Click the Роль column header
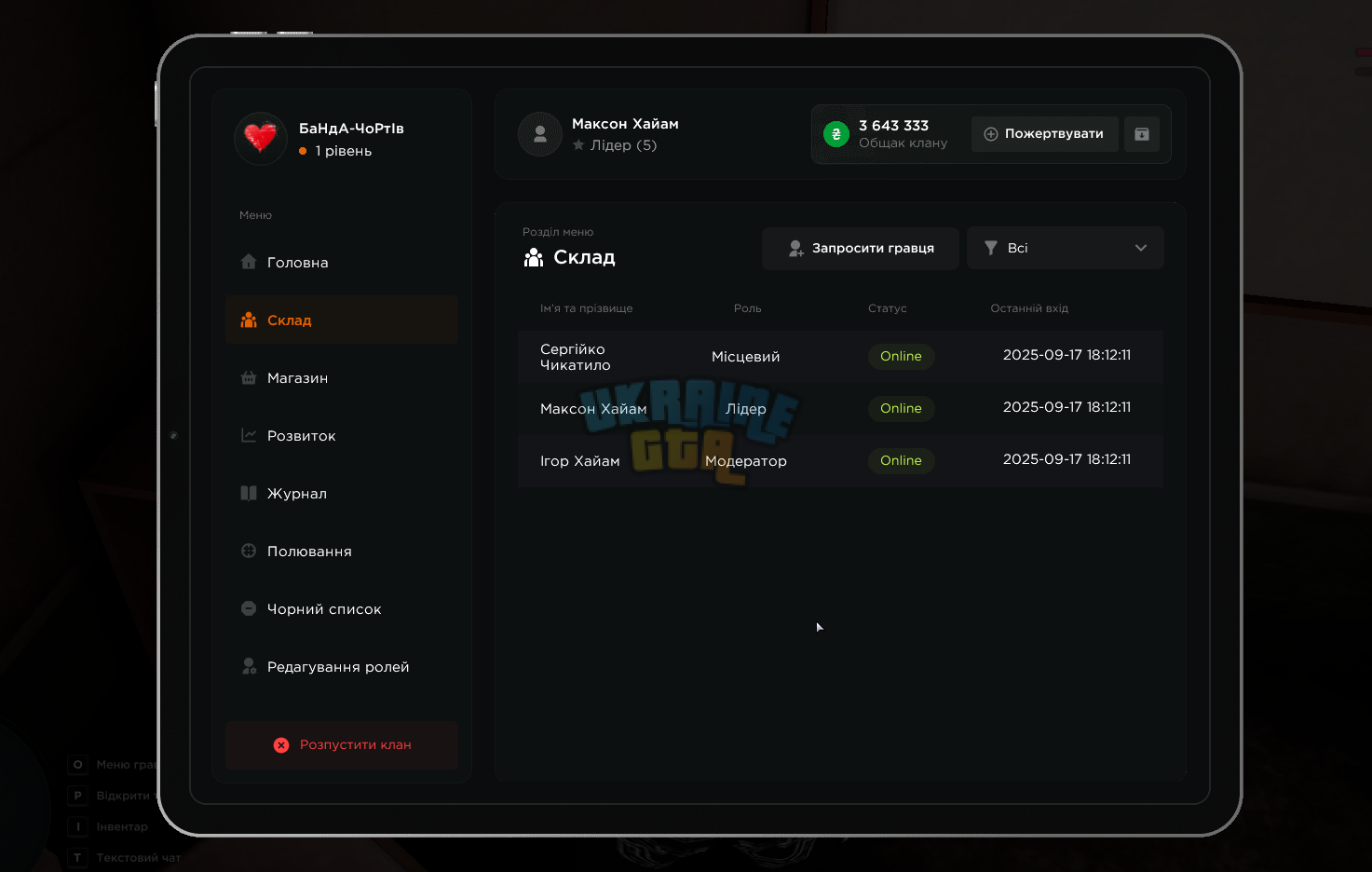Screen dimensions: 1372x872 pos(747,308)
